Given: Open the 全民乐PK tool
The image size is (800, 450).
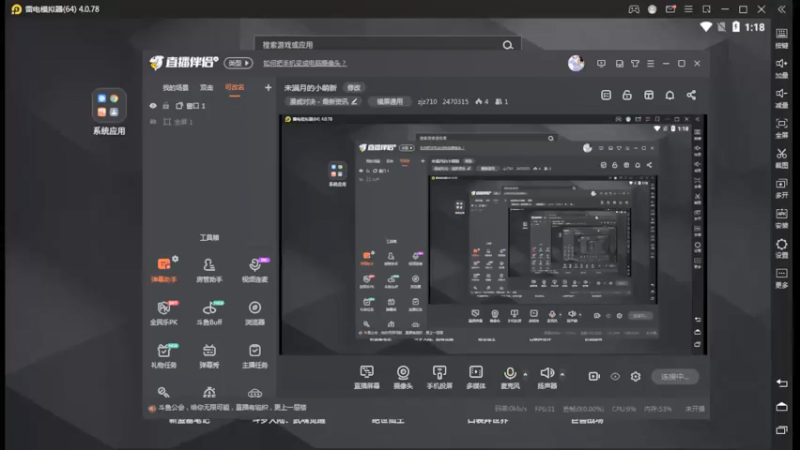Looking at the screenshot, I should (164, 313).
